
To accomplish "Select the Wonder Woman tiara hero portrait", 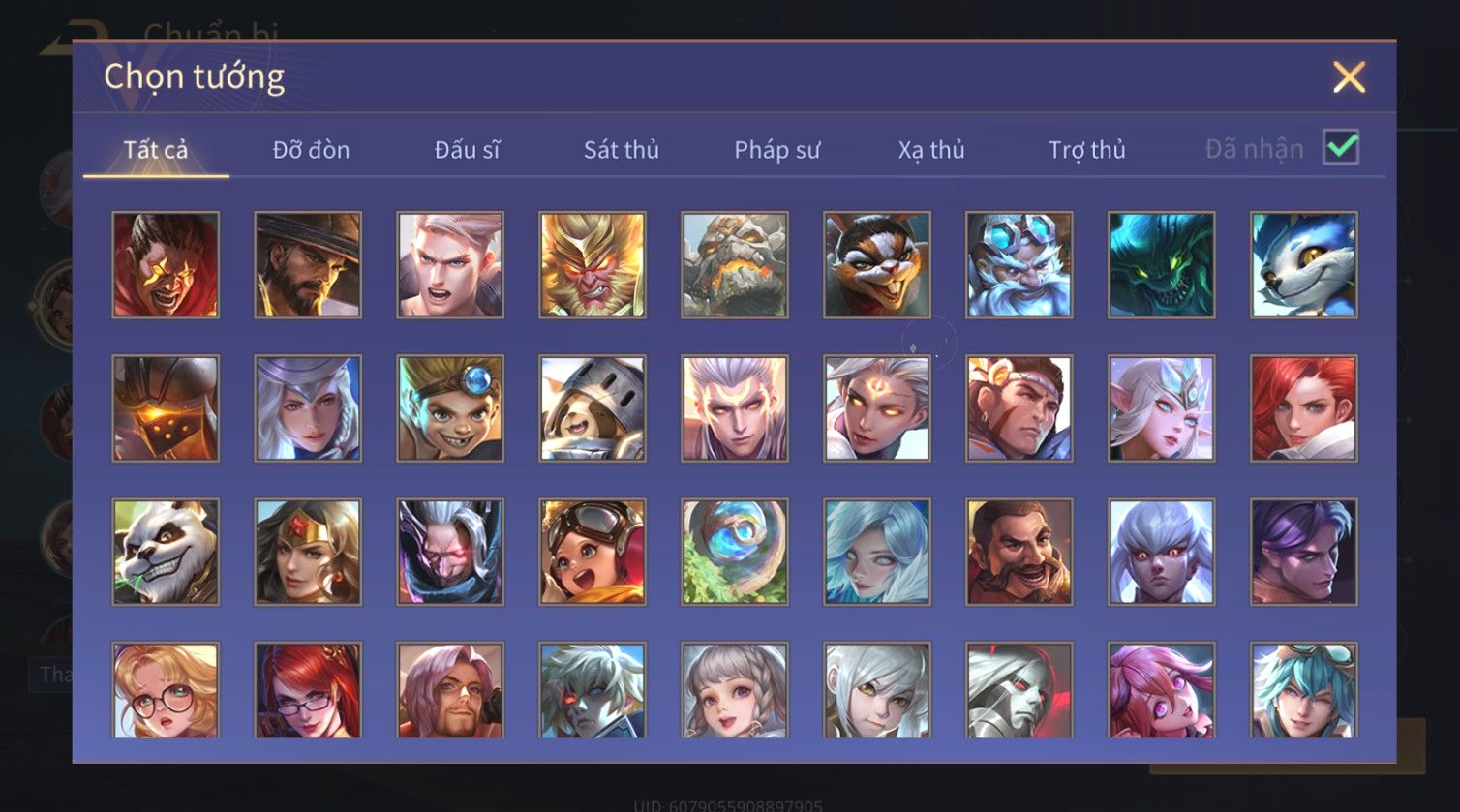I will pyautogui.click(x=308, y=552).
